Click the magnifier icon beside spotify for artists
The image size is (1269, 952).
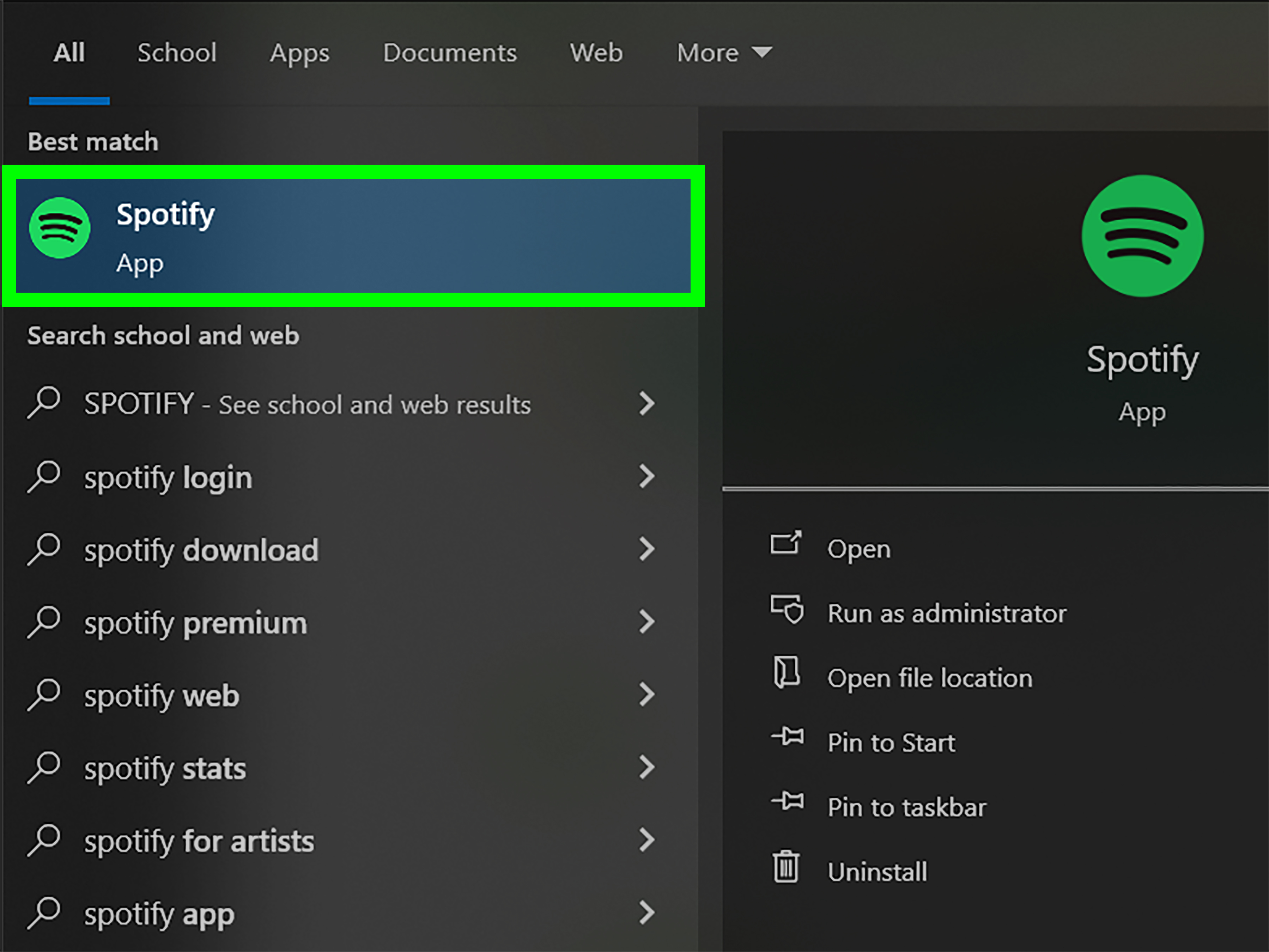coord(44,840)
